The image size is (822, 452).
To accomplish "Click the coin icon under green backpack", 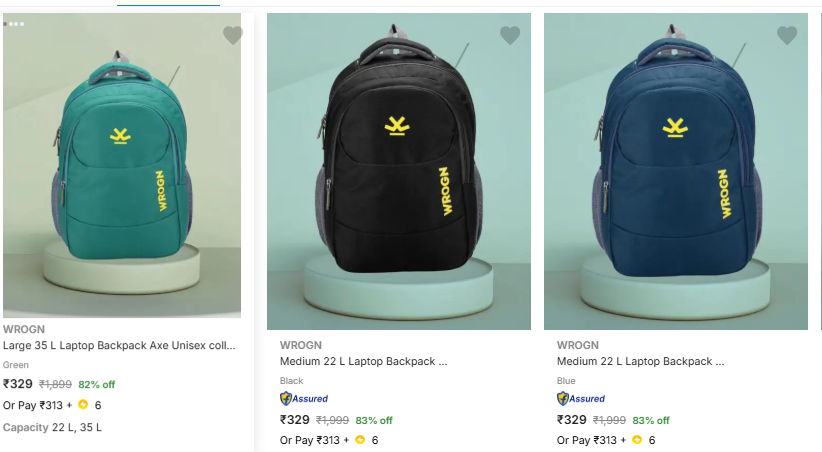I will coord(83,405).
